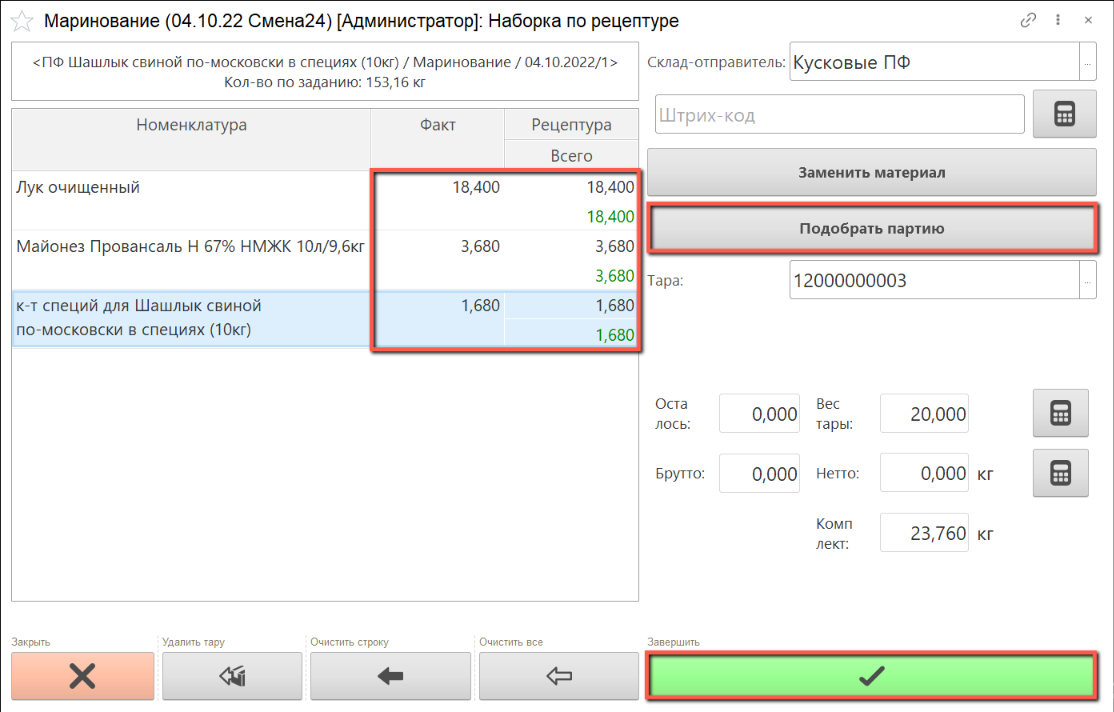Open the three-dot more options menu

1058,20
